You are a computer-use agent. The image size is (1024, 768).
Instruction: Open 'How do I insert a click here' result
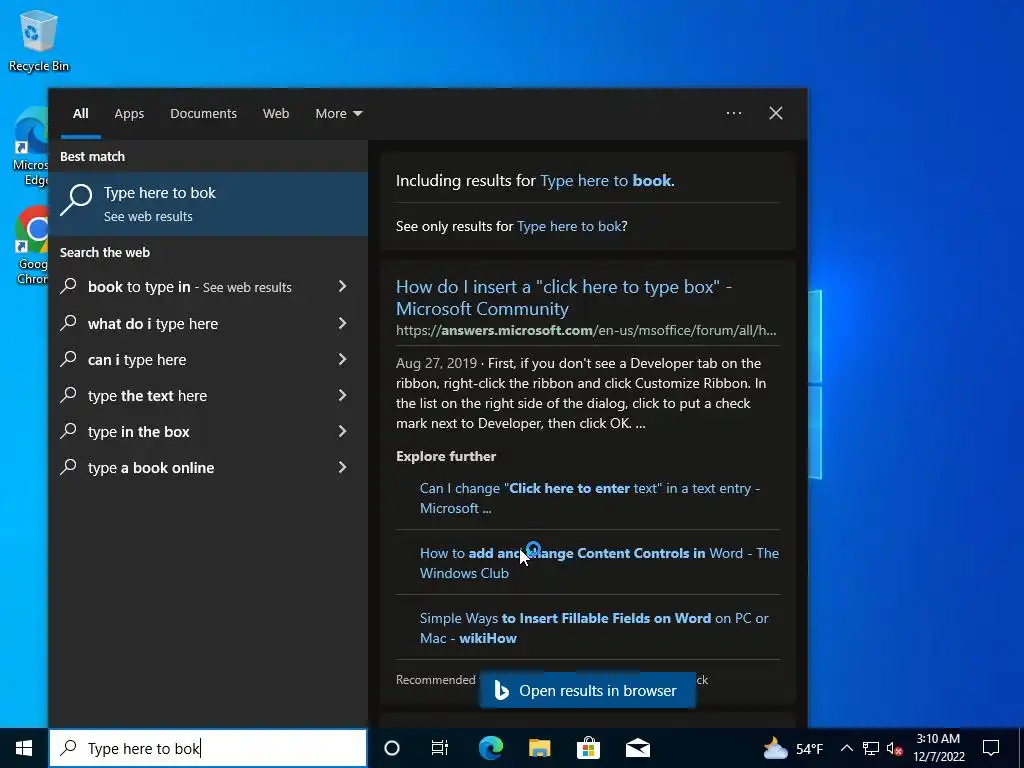tap(564, 297)
